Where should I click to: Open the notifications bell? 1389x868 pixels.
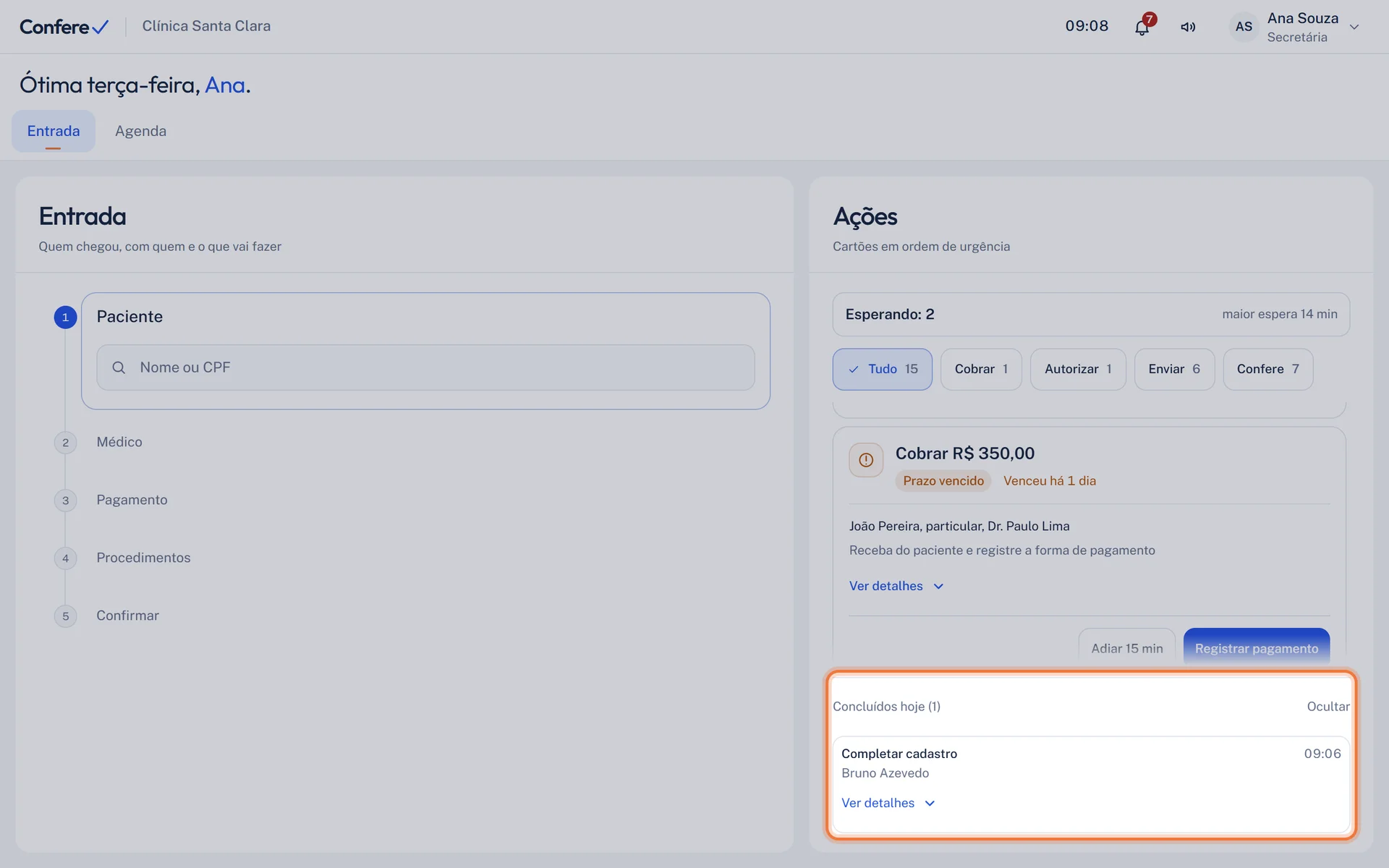(1142, 27)
